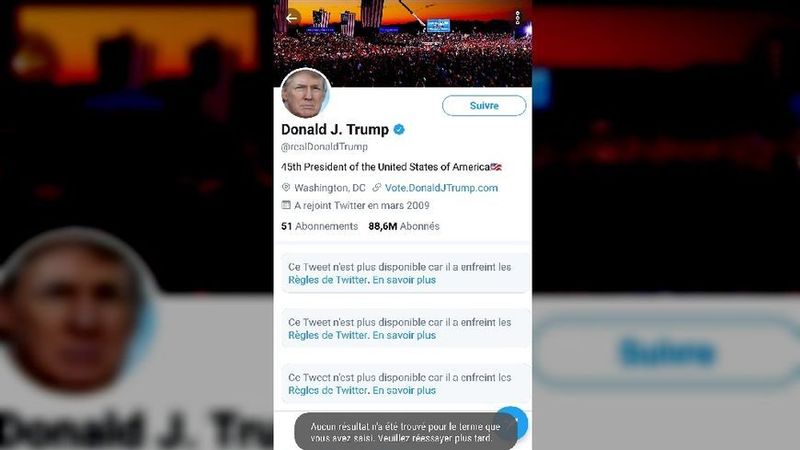Open the Vote.DonaldJTrump.com link
This screenshot has width=800, height=450.
(x=441, y=188)
